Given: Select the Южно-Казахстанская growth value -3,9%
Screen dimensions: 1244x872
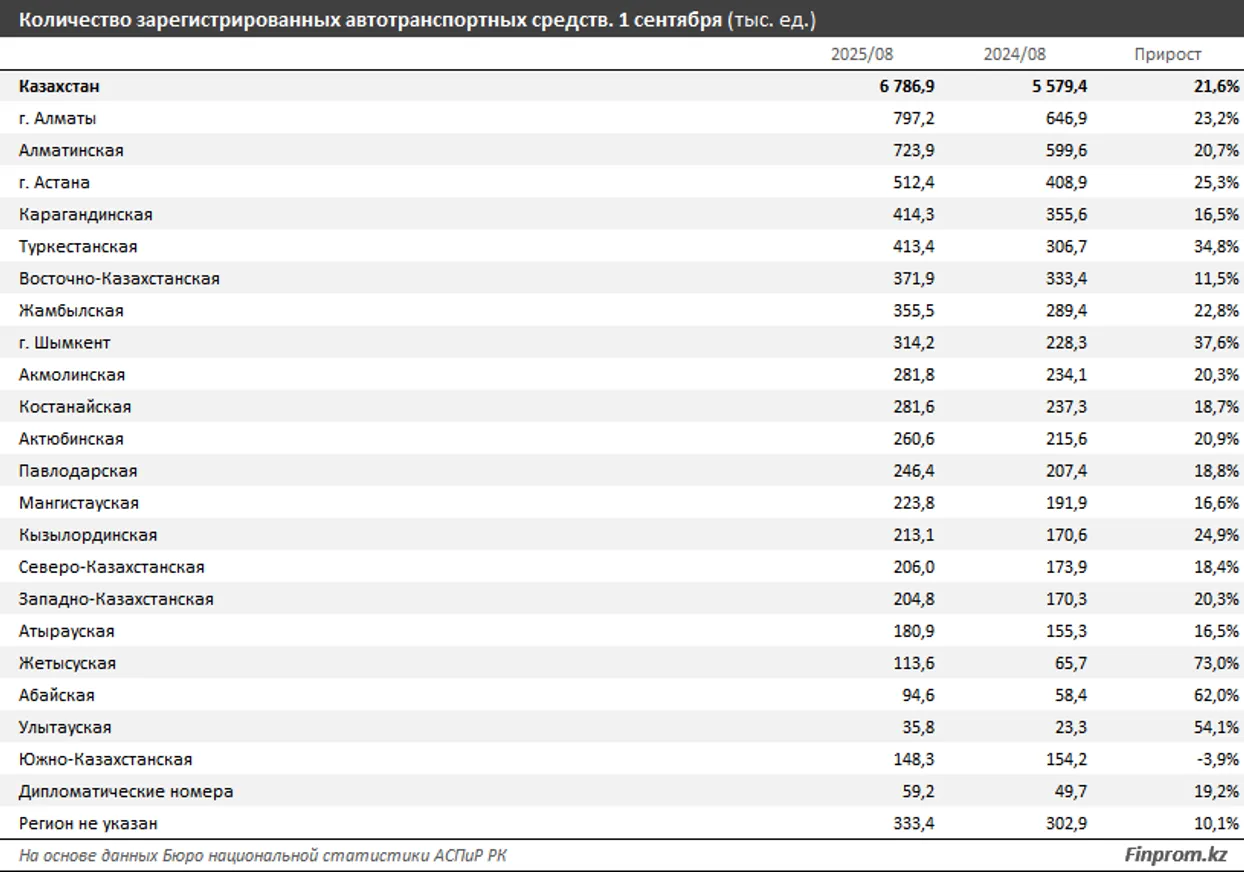Looking at the screenshot, I should tap(1217, 759).
